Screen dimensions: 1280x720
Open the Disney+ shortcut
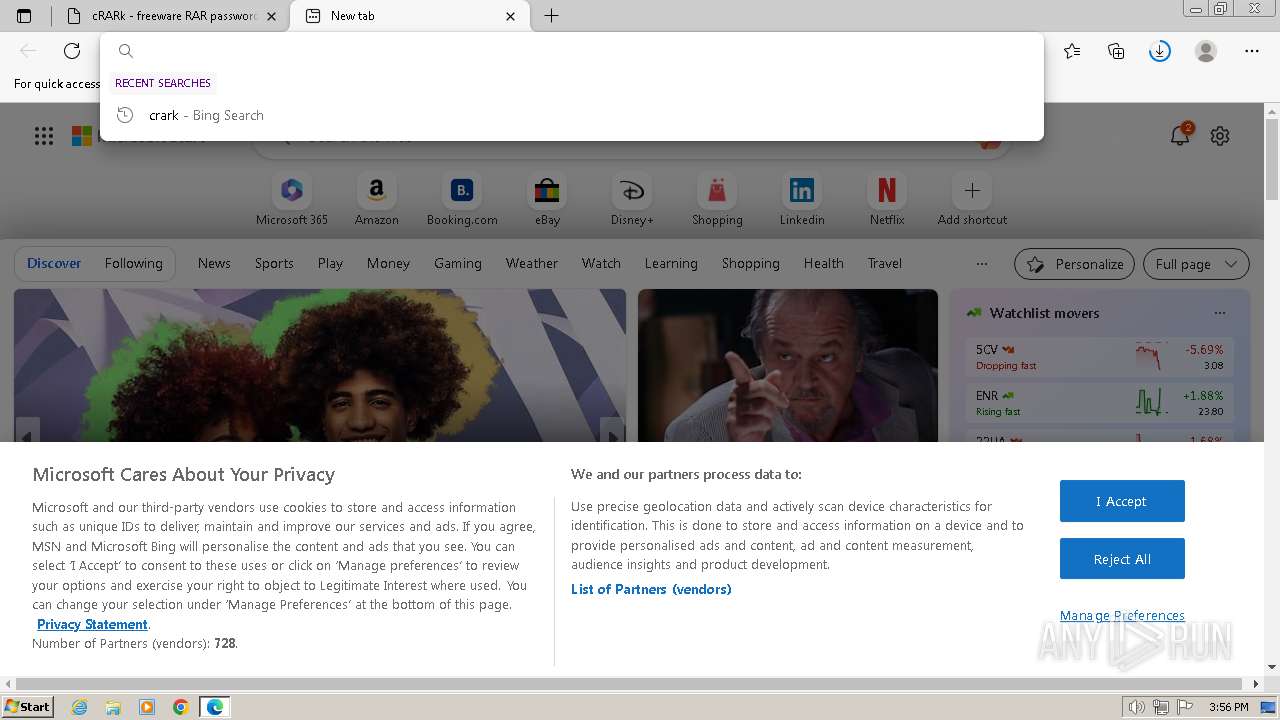(x=632, y=200)
